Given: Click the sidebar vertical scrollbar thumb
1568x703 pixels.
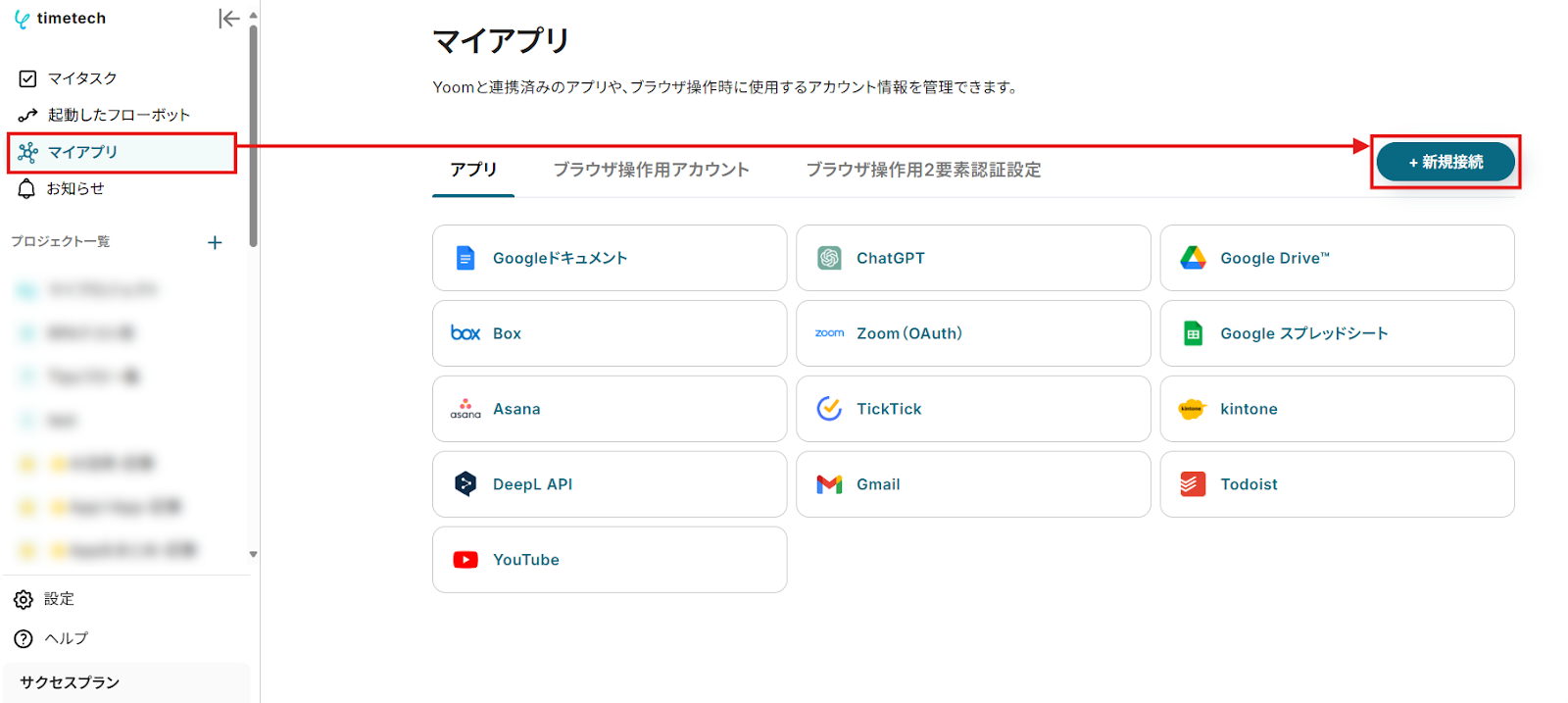Looking at the screenshot, I should click(x=253, y=135).
